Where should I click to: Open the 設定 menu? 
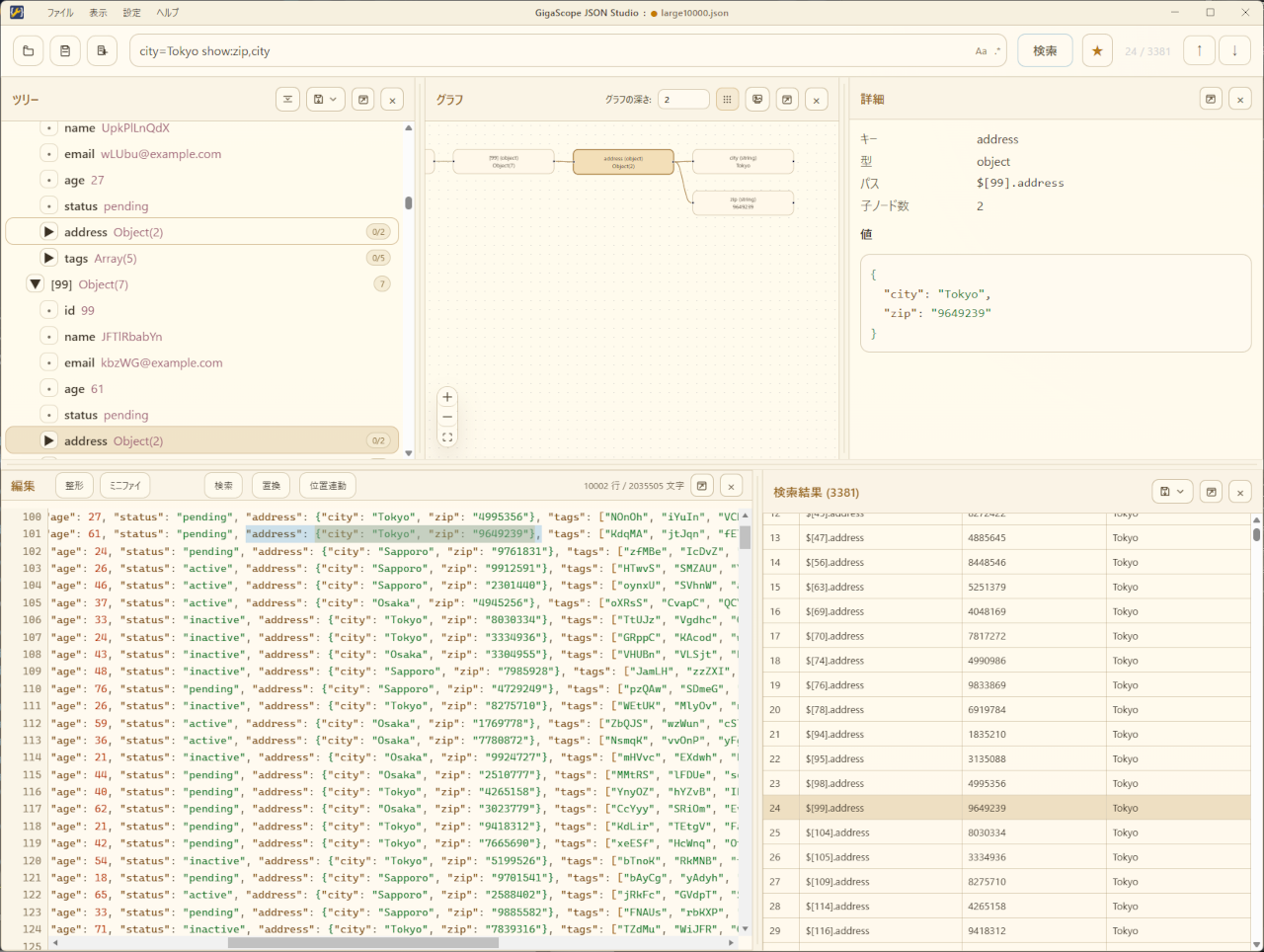[131, 13]
